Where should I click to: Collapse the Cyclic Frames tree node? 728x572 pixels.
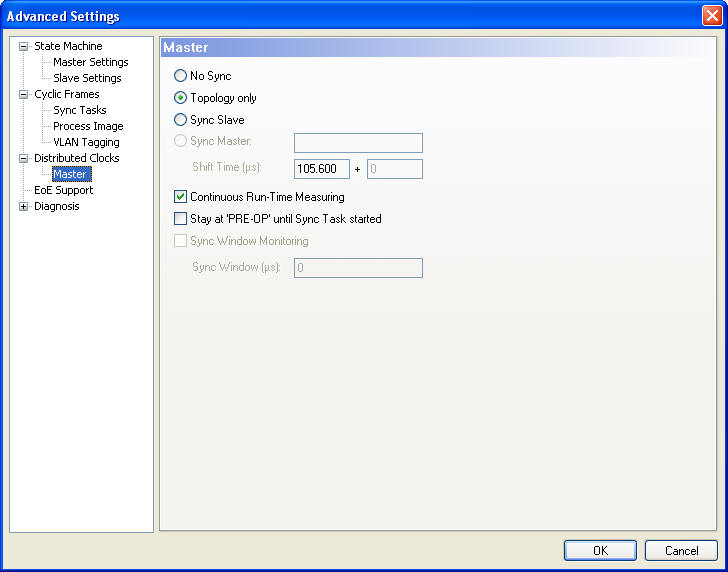point(24,94)
